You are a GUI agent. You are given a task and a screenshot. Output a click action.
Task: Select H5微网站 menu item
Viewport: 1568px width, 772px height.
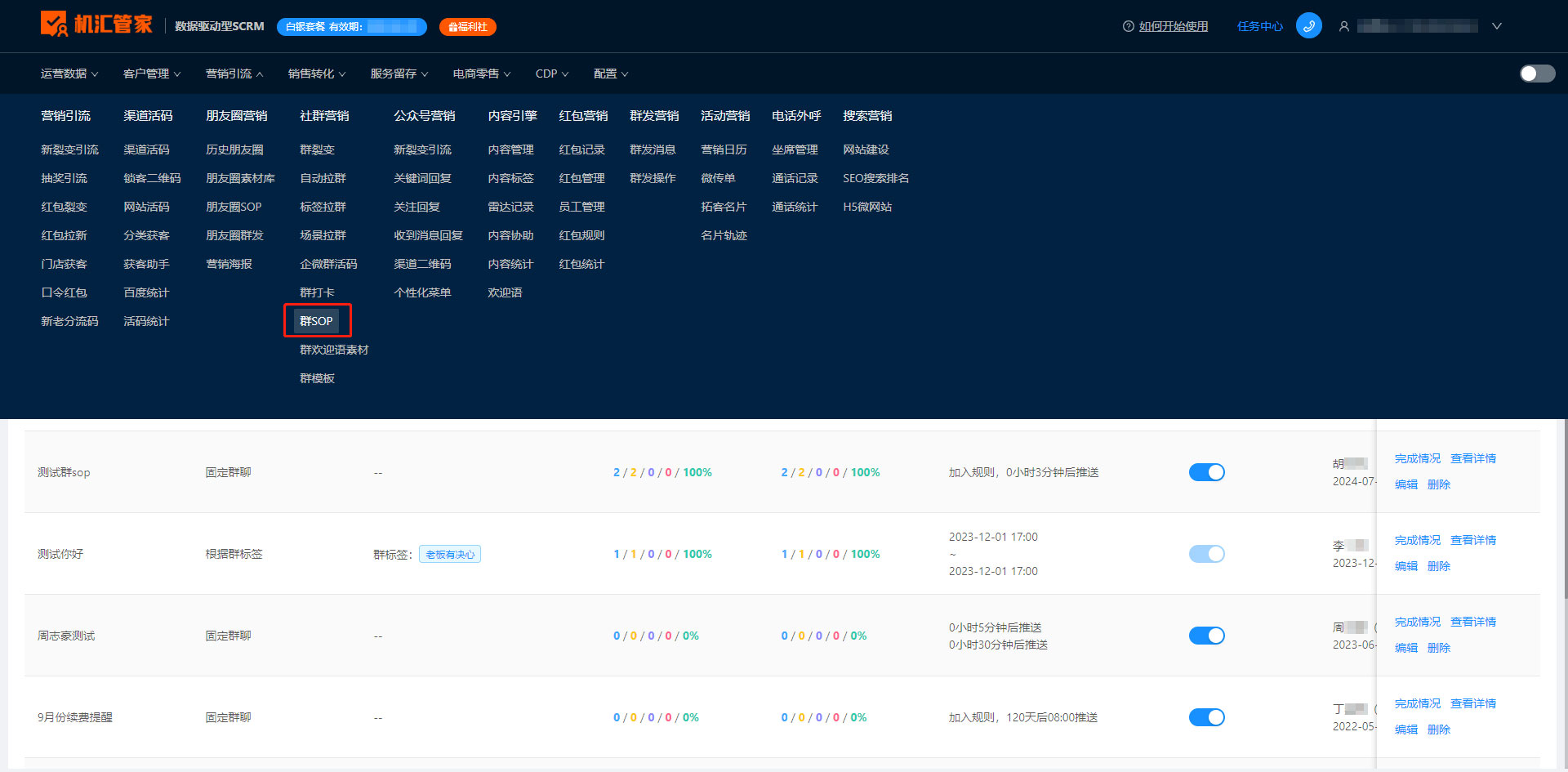click(x=867, y=207)
